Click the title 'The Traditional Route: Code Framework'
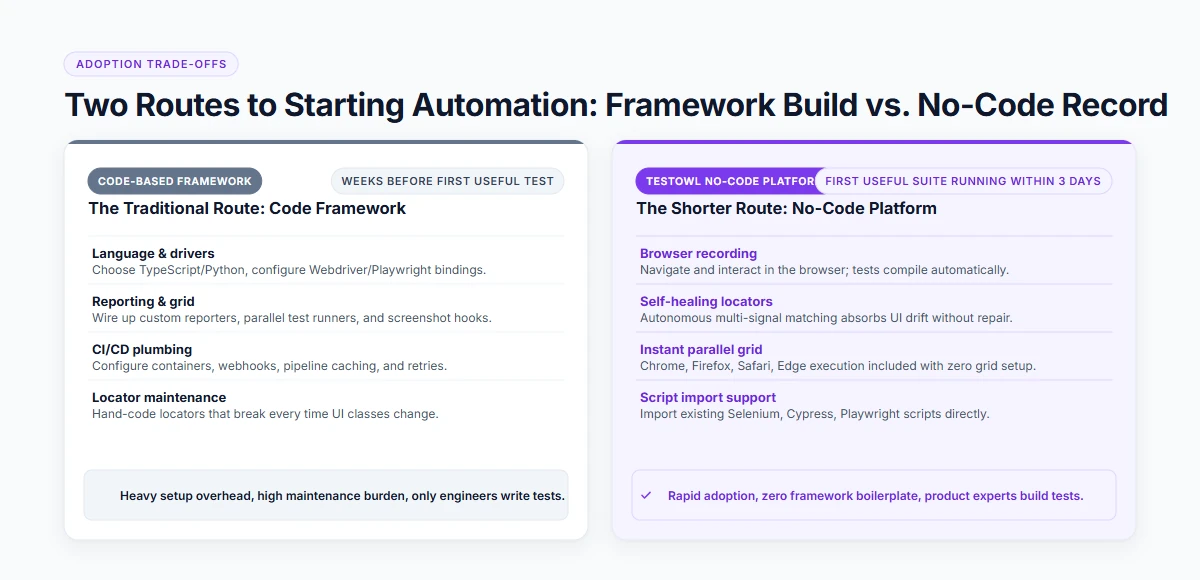 [x=247, y=208]
